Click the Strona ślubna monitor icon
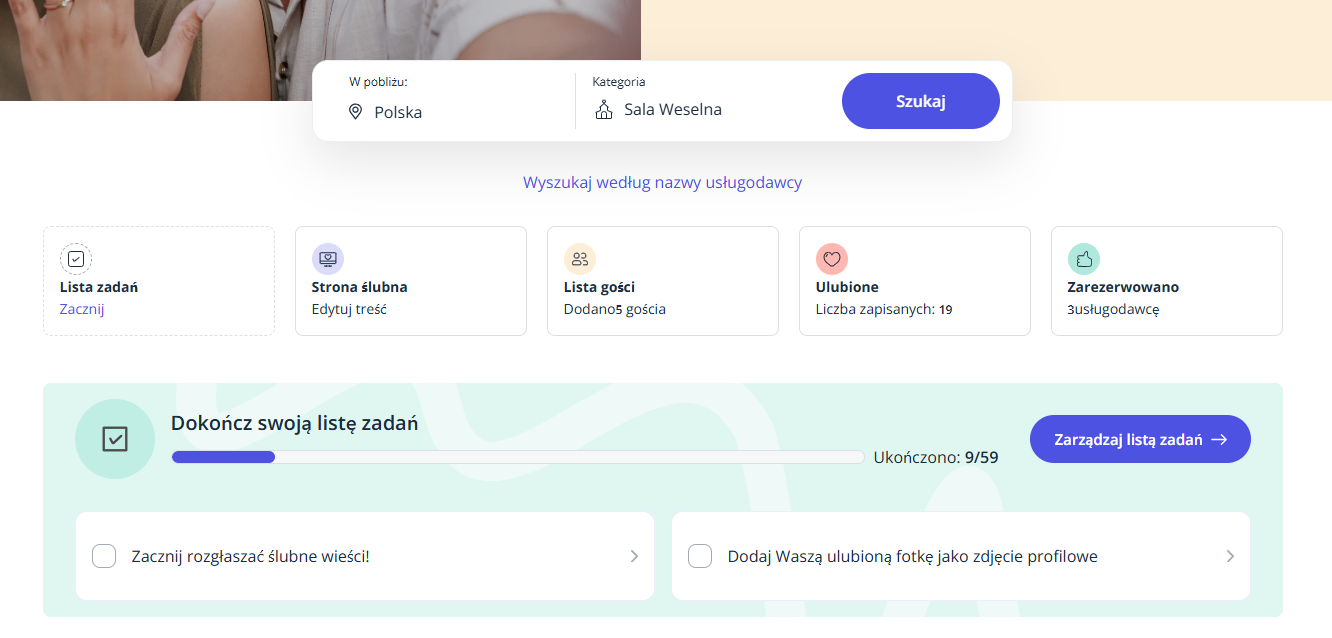The image size is (1332, 638). tap(328, 259)
